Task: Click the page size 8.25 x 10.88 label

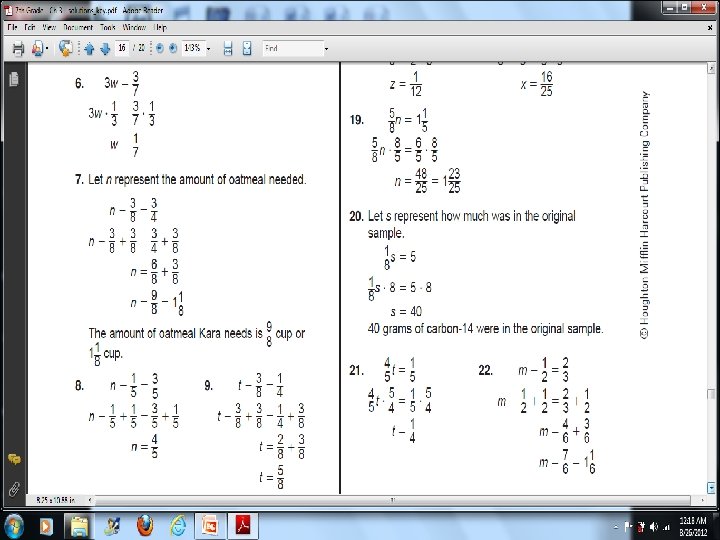Action: point(56,500)
